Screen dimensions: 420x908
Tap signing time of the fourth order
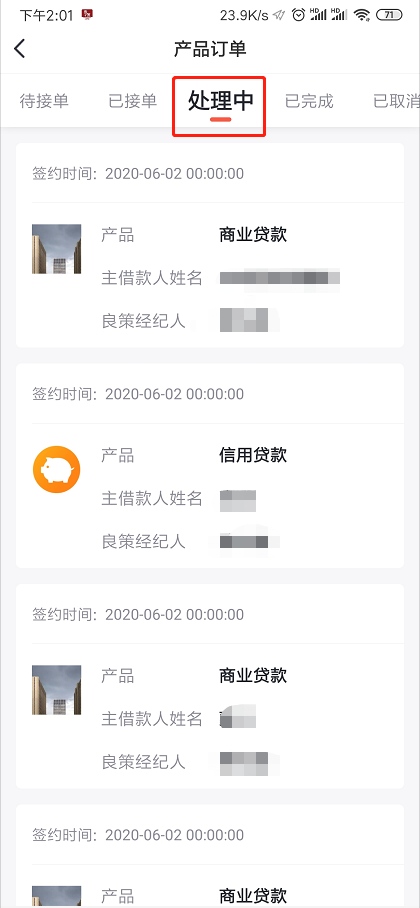(138, 835)
